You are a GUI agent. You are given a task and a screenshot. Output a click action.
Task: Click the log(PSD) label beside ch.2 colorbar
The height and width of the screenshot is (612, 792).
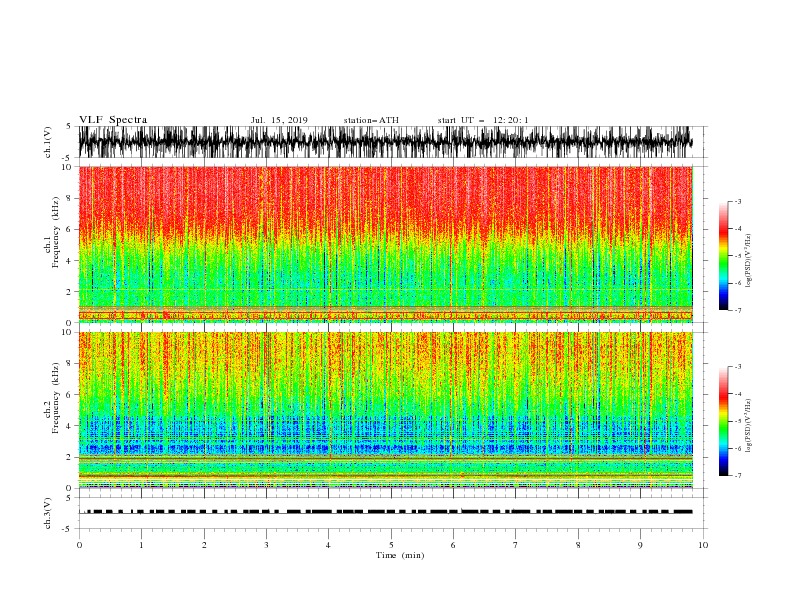[749, 425]
